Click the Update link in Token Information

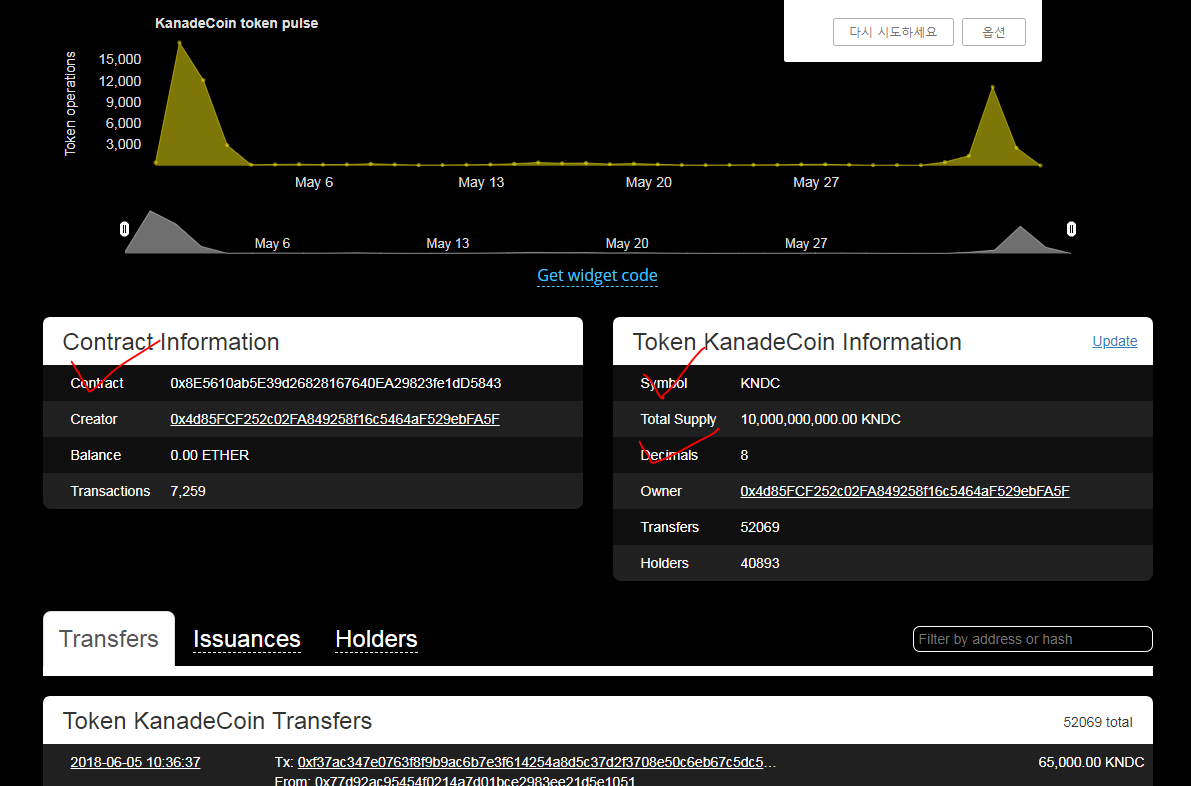tap(1114, 341)
